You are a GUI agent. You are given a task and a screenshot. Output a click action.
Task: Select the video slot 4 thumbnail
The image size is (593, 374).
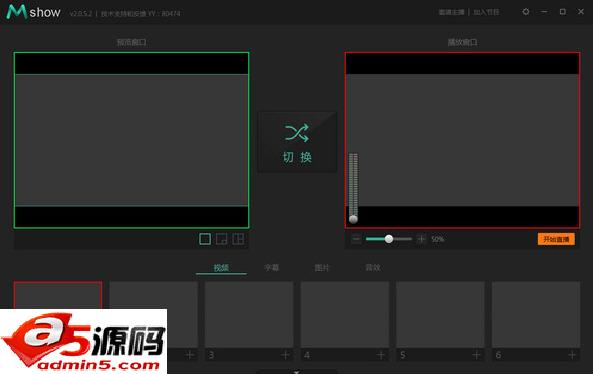[345, 314]
